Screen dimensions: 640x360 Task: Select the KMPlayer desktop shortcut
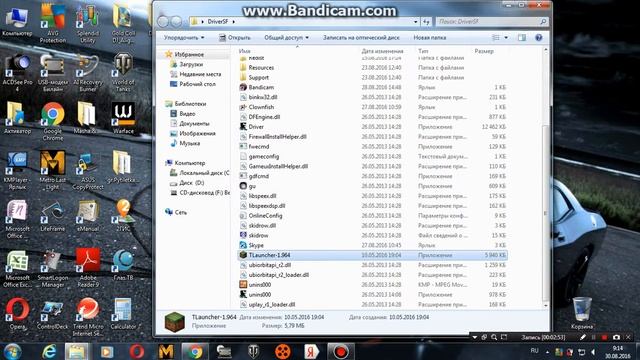(18, 170)
